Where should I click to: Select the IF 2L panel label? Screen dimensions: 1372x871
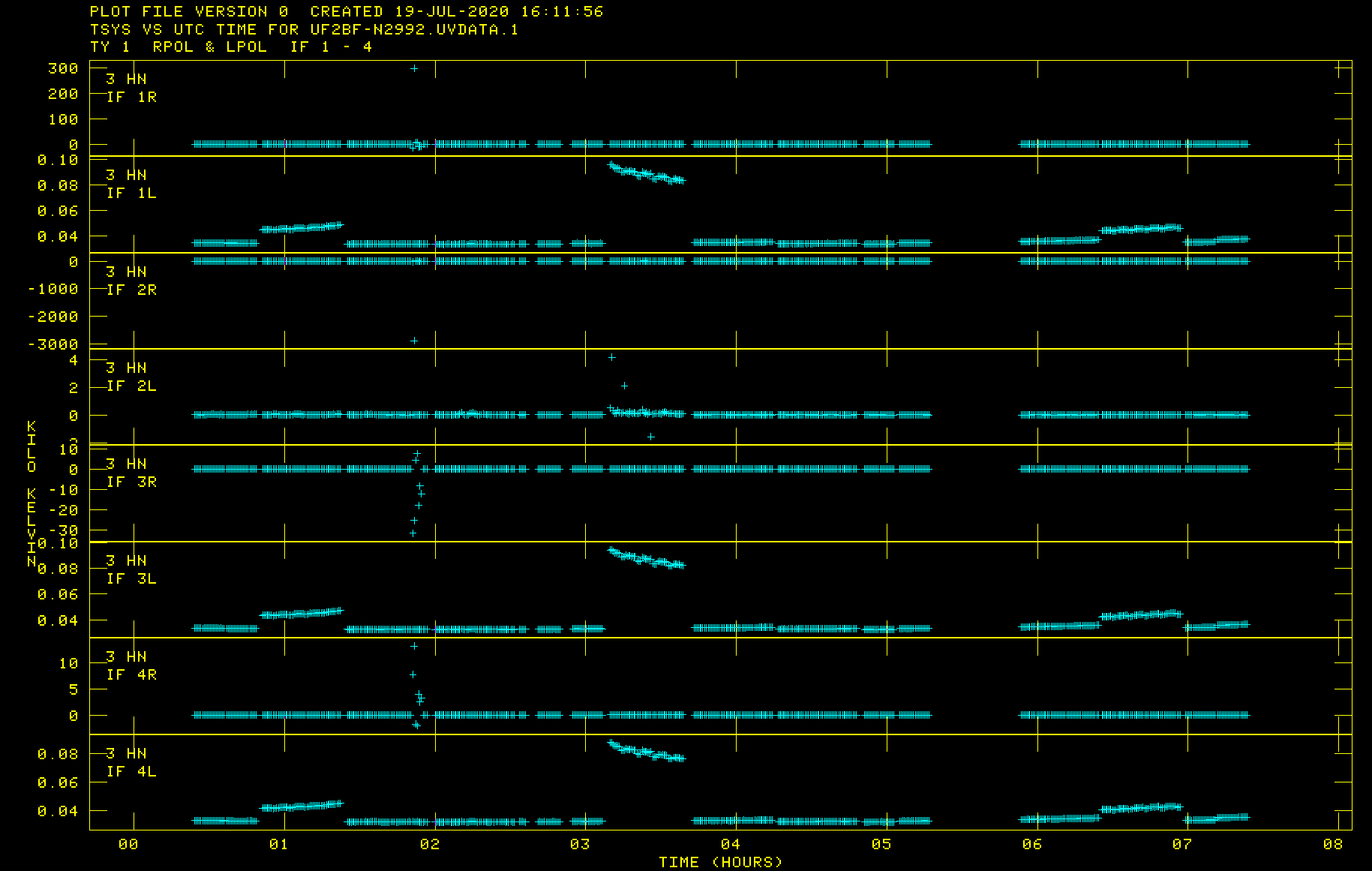(x=131, y=386)
